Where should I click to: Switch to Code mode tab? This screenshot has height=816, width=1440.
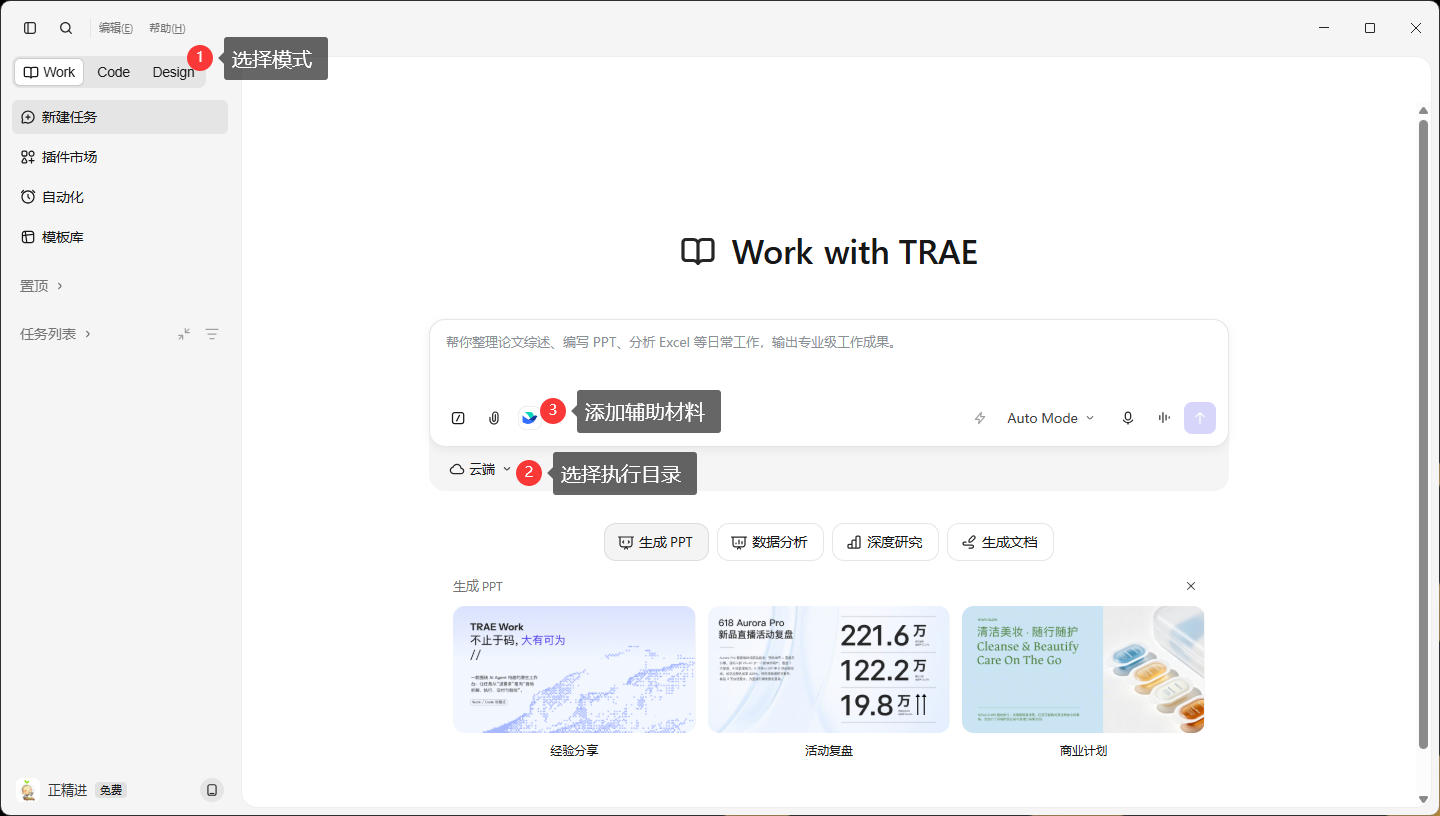pos(113,72)
